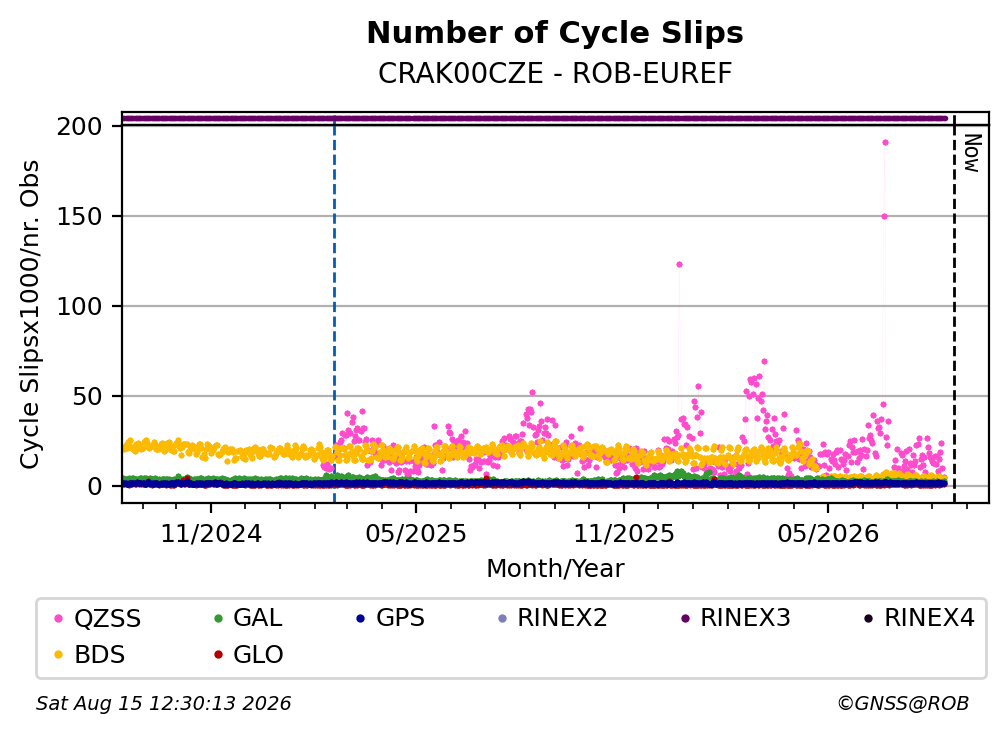Image resolution: width=1008 pixels, height=734 pixels.
Task: Click the highest QZSS outlier point near 190
Action: tap(885, 143)
